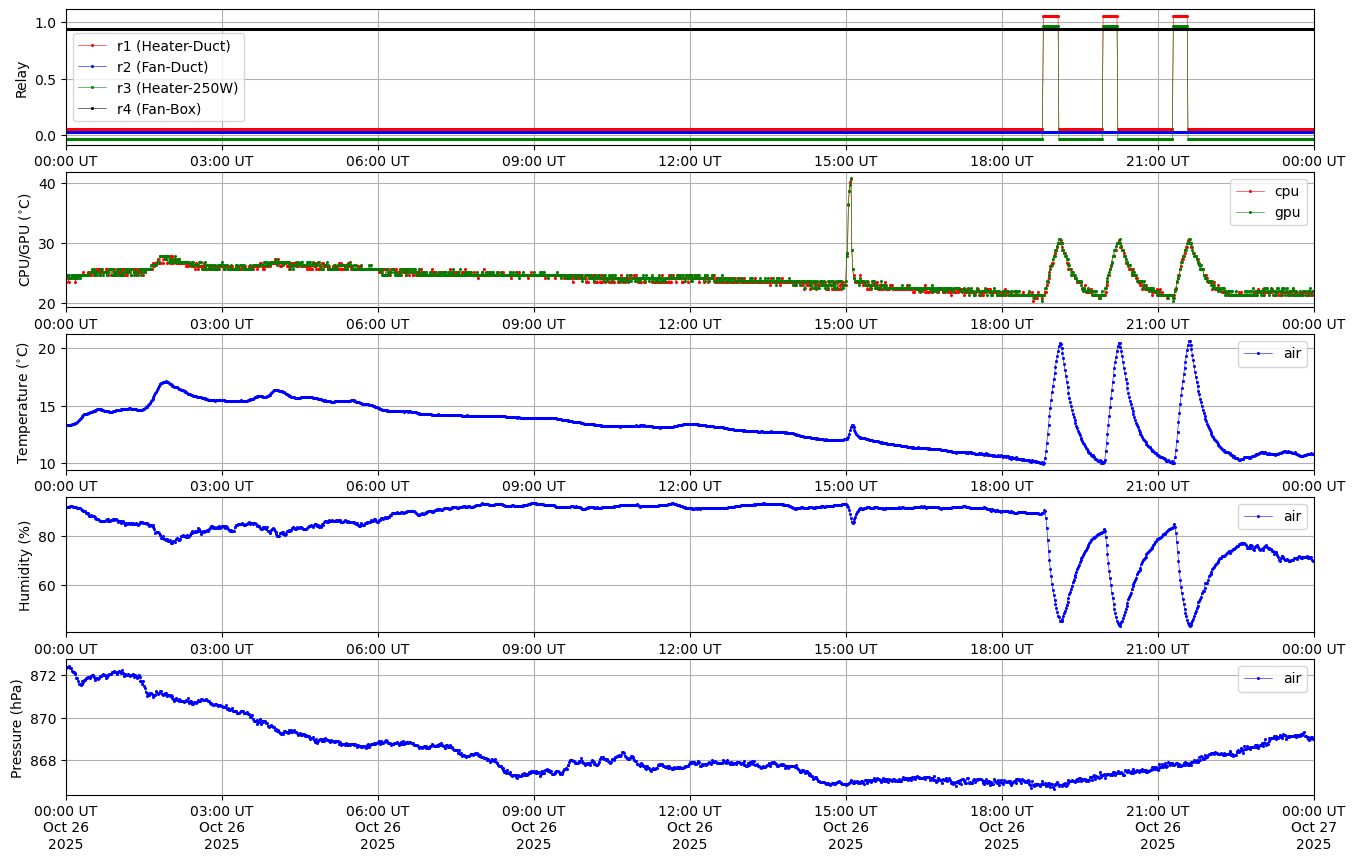This screenshot has width=1355, height=861.
Task: Click the red marker beside the cpu legend label
Action: [x=1251, y=191]
